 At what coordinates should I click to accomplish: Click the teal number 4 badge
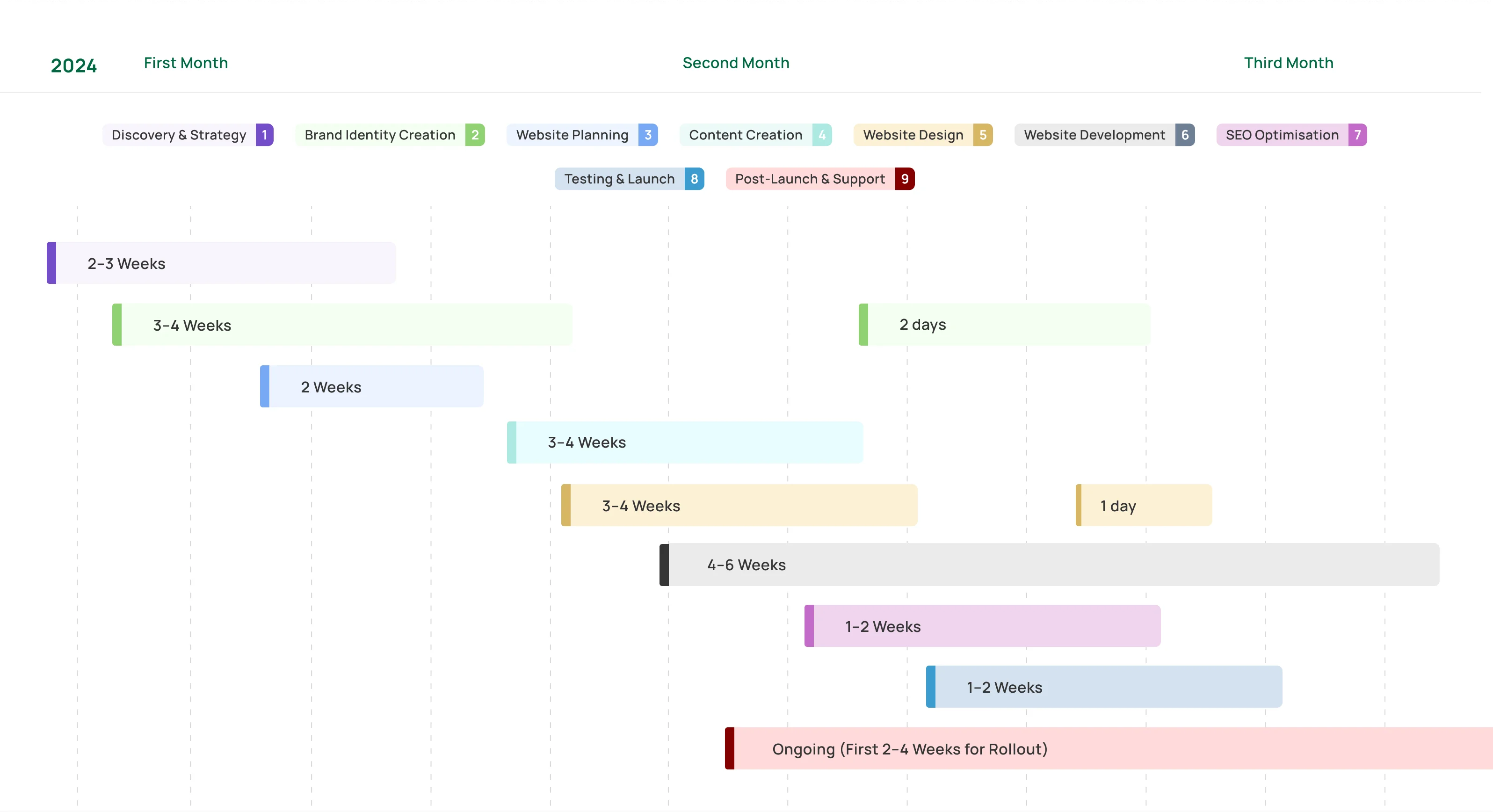822,135
